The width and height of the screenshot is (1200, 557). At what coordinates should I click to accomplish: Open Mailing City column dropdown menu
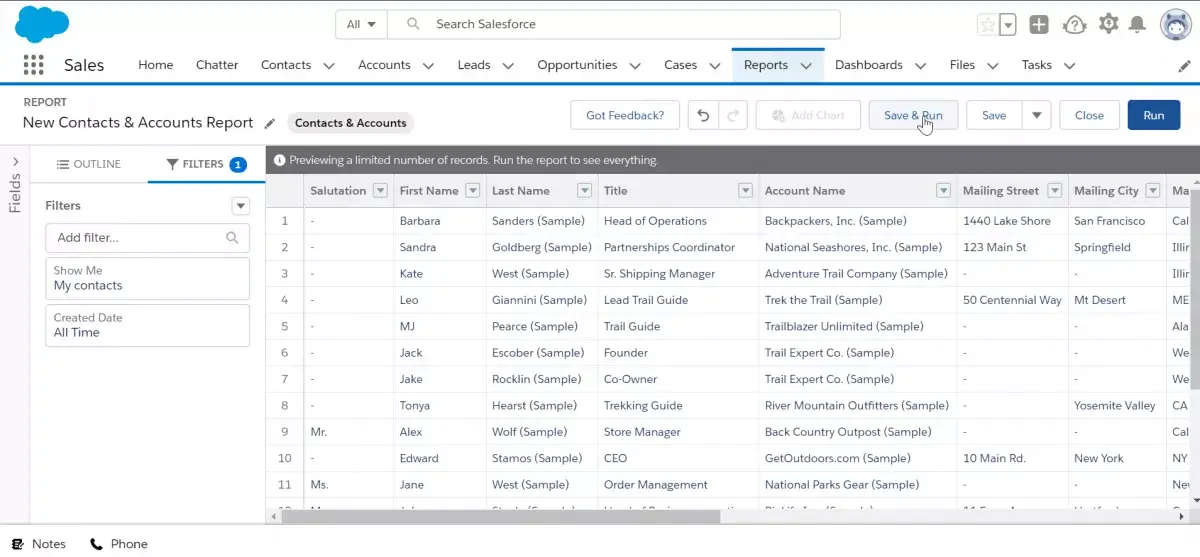[x=1154, y=191]
